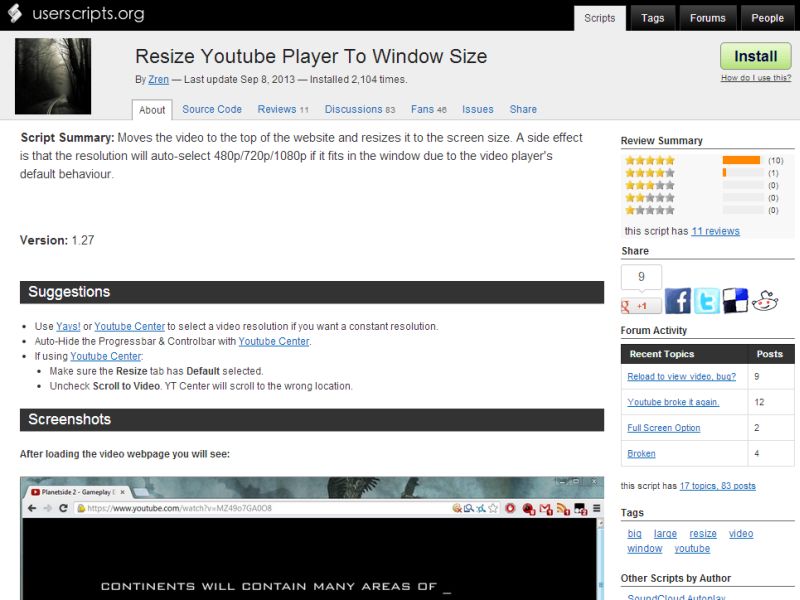Click the orange five-star rating bar
This screenshot has height=600, width=800.
(741, 160)
